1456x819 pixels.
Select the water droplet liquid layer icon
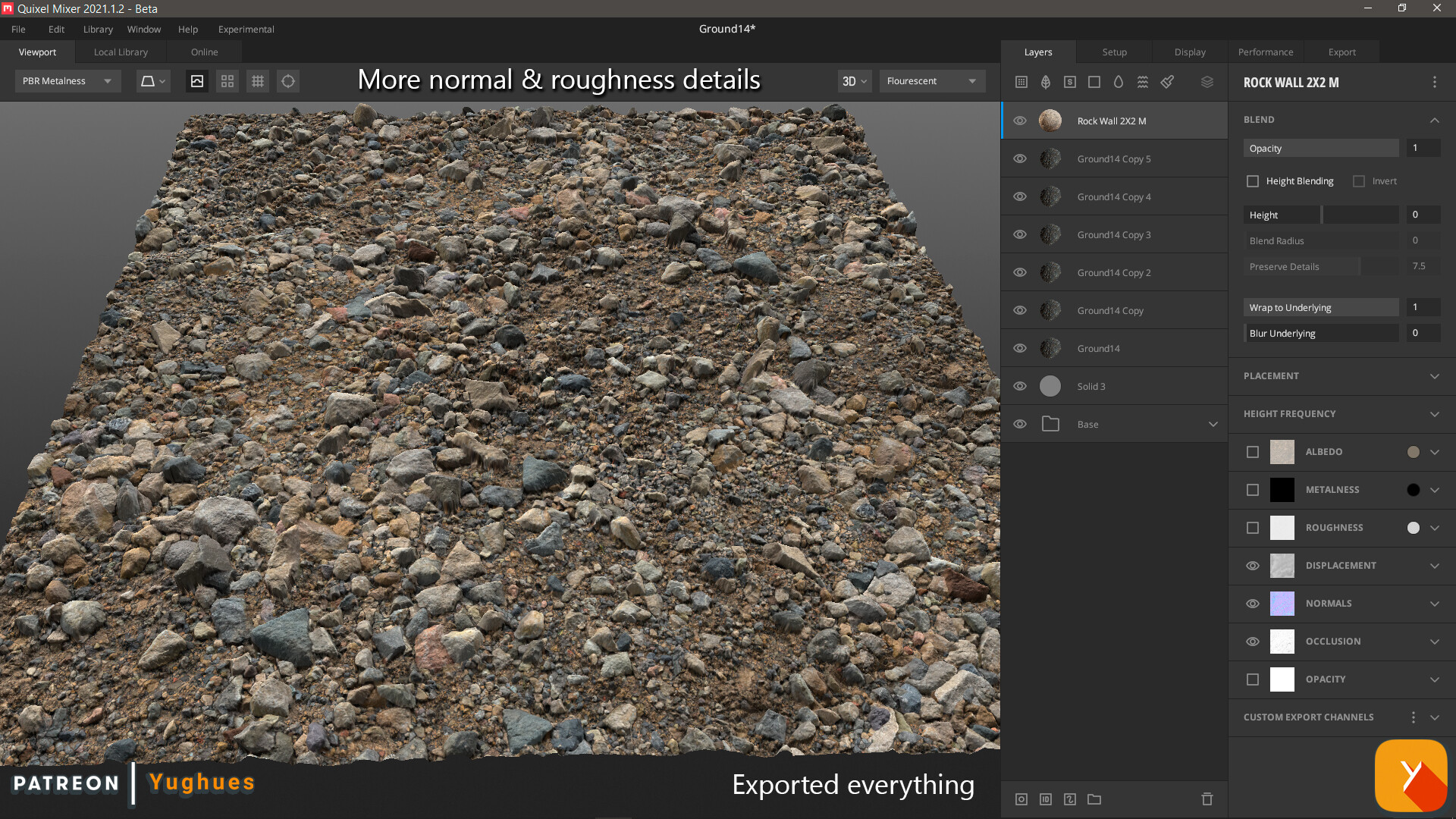[1119, 81]
